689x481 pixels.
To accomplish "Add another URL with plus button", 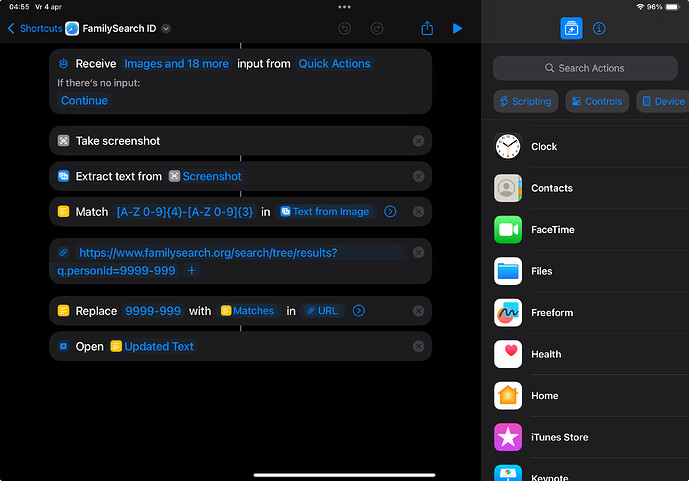I will pyautogui.click(x=192, y=271).
